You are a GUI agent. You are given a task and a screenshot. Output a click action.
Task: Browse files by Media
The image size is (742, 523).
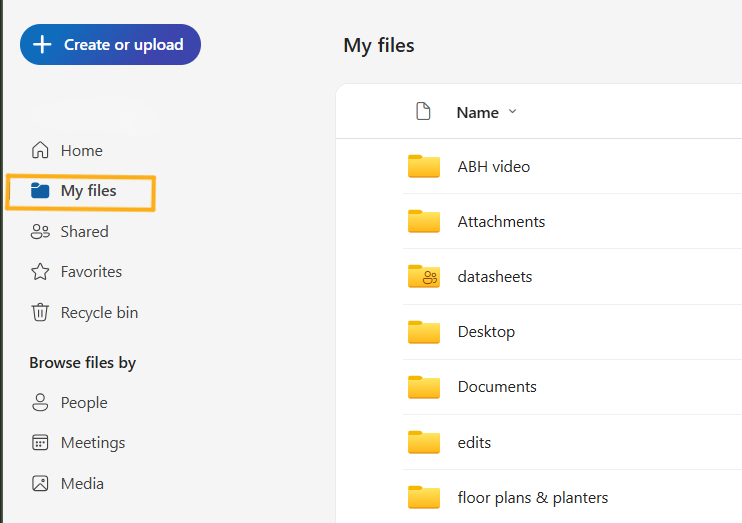coord(67,483)
